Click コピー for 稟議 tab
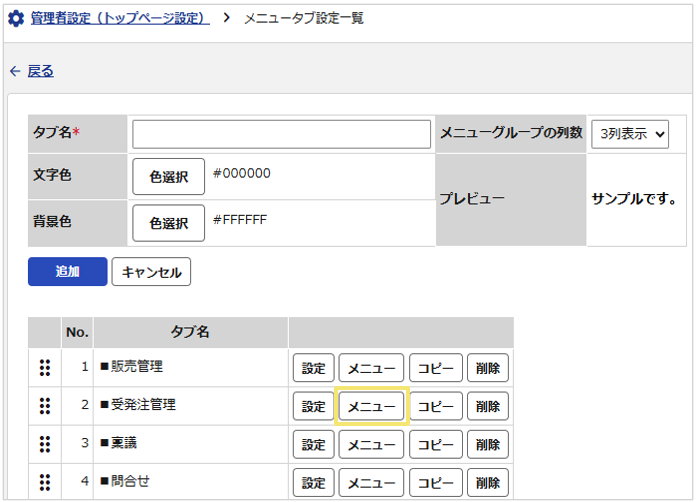 (436, 444)
